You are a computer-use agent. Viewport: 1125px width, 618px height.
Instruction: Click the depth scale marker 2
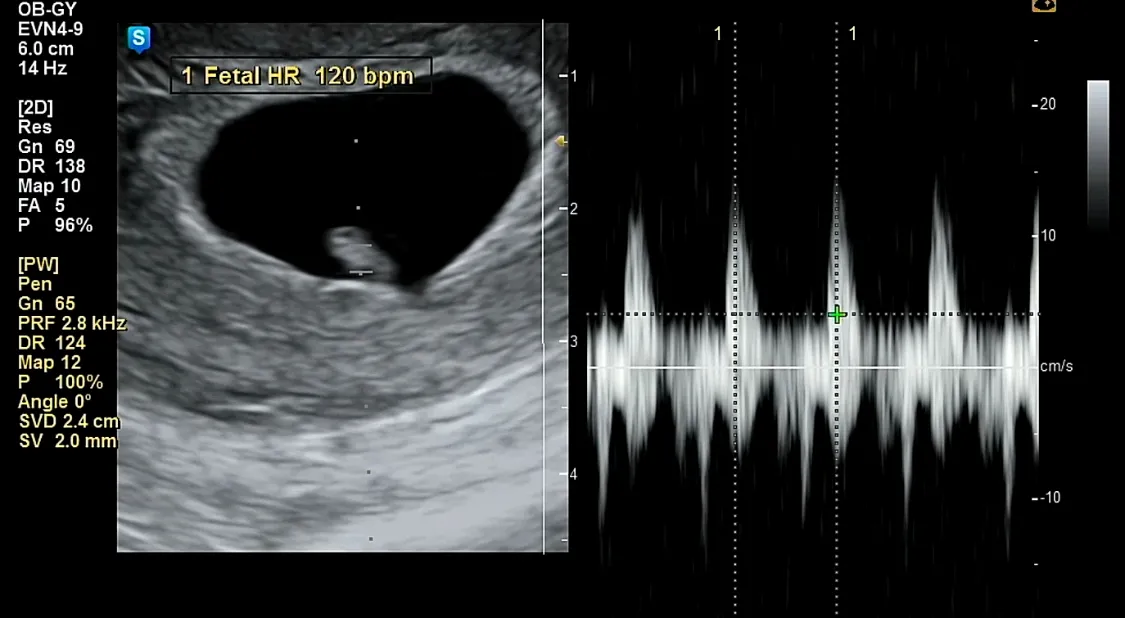(573, 209)
